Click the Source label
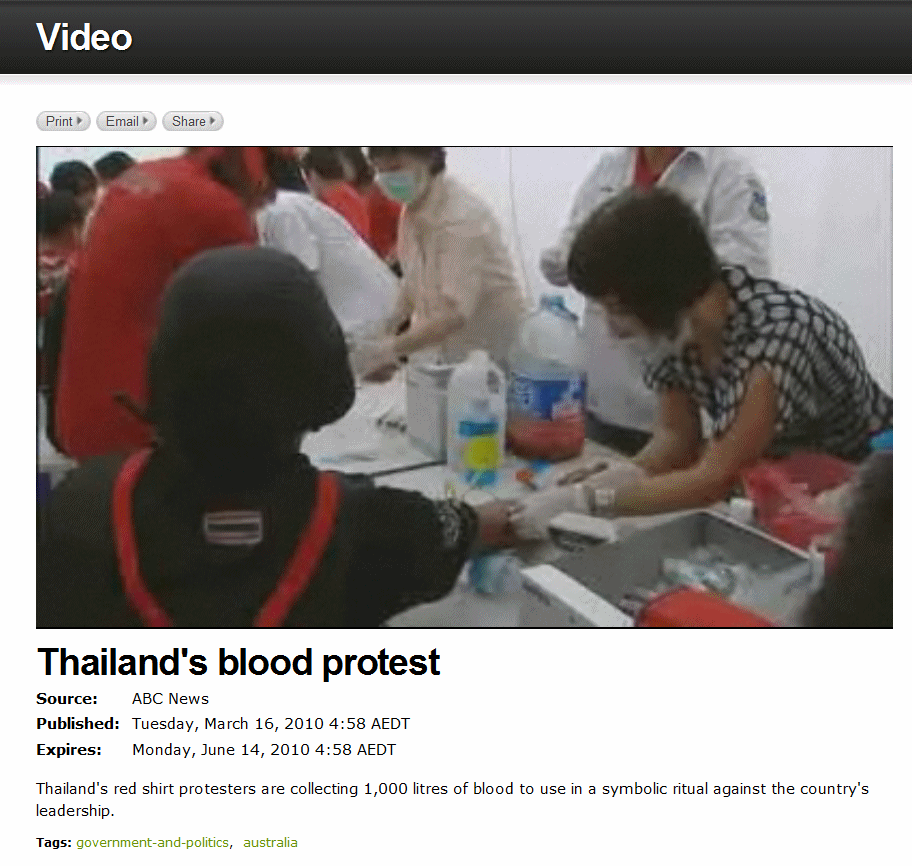The image size is (912, 866). [x=67, y=698]
